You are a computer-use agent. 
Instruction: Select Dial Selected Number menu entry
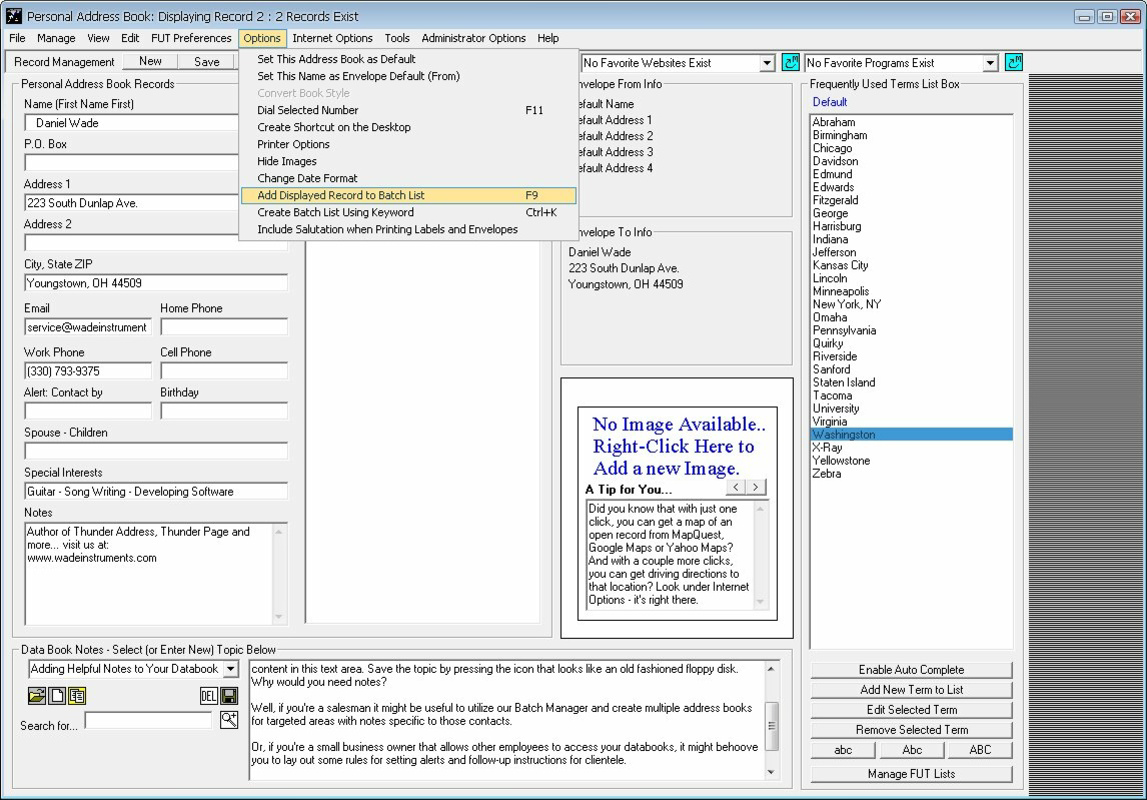point(408,110)
